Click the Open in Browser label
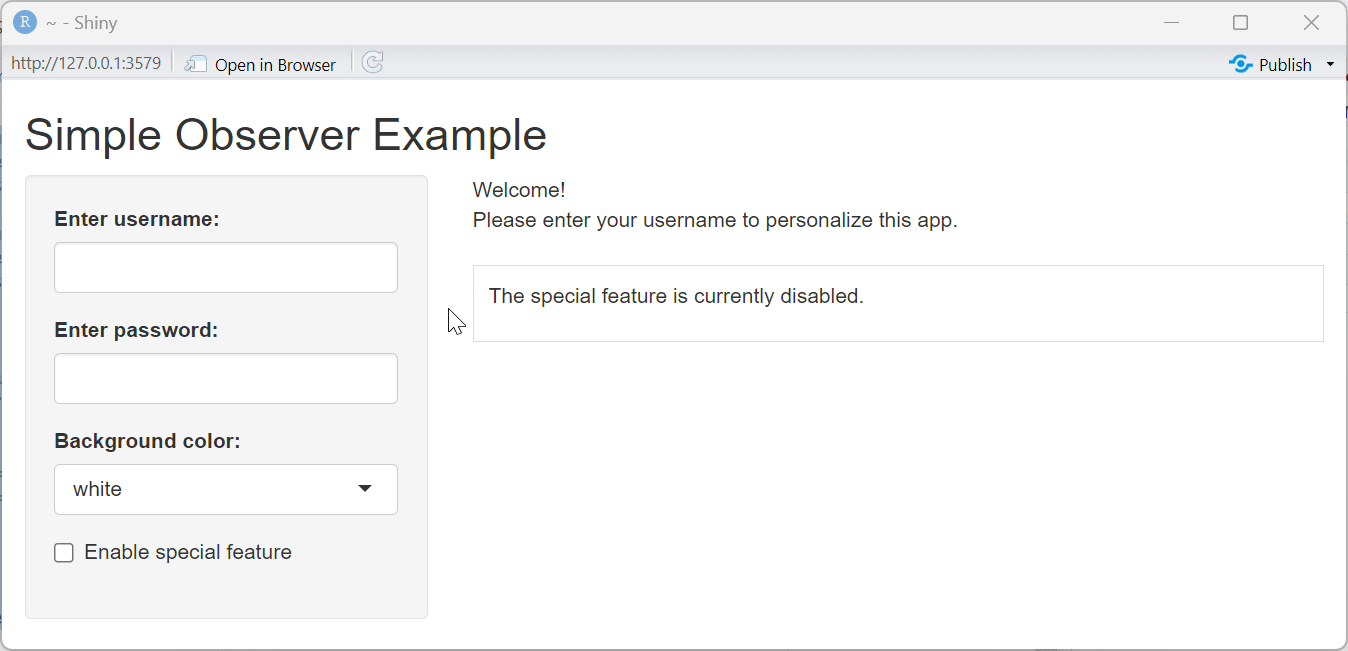Viewport: 1348px width, 651px height. [275, 64]
